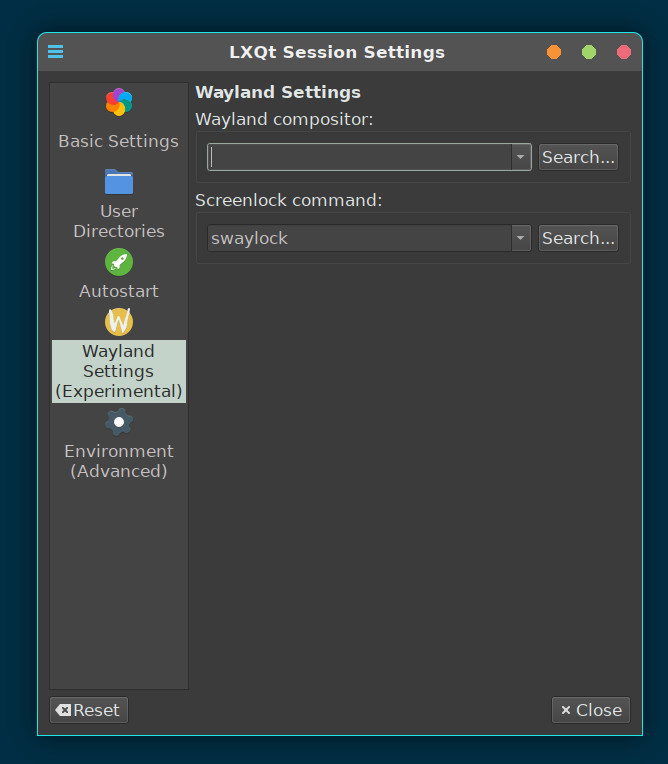668x764 pixels.
Task: Open the hamburger window menu icon
Action: [x=55, y=51]
